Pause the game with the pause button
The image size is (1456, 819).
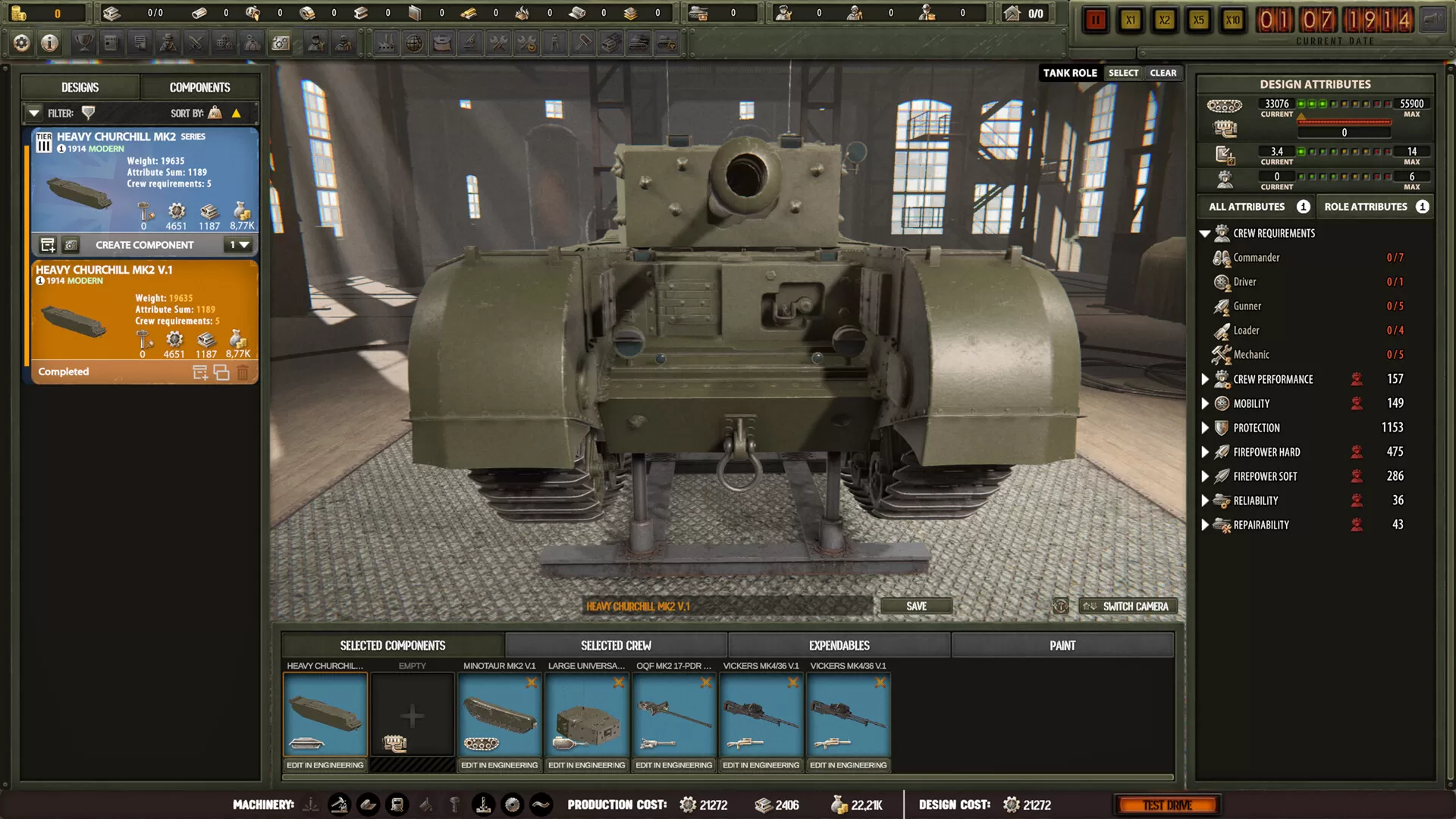click(x=1094, y=20)
